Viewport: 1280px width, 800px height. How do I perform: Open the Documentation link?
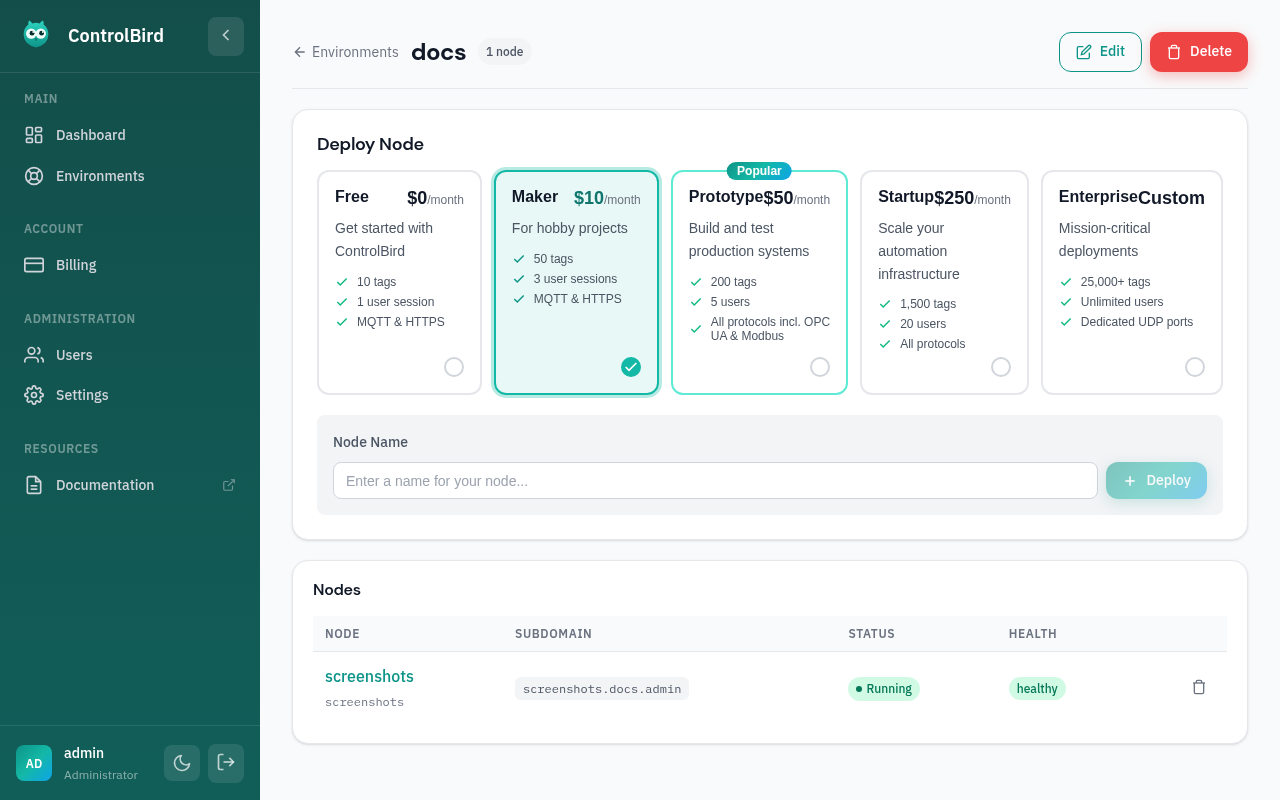130,485
